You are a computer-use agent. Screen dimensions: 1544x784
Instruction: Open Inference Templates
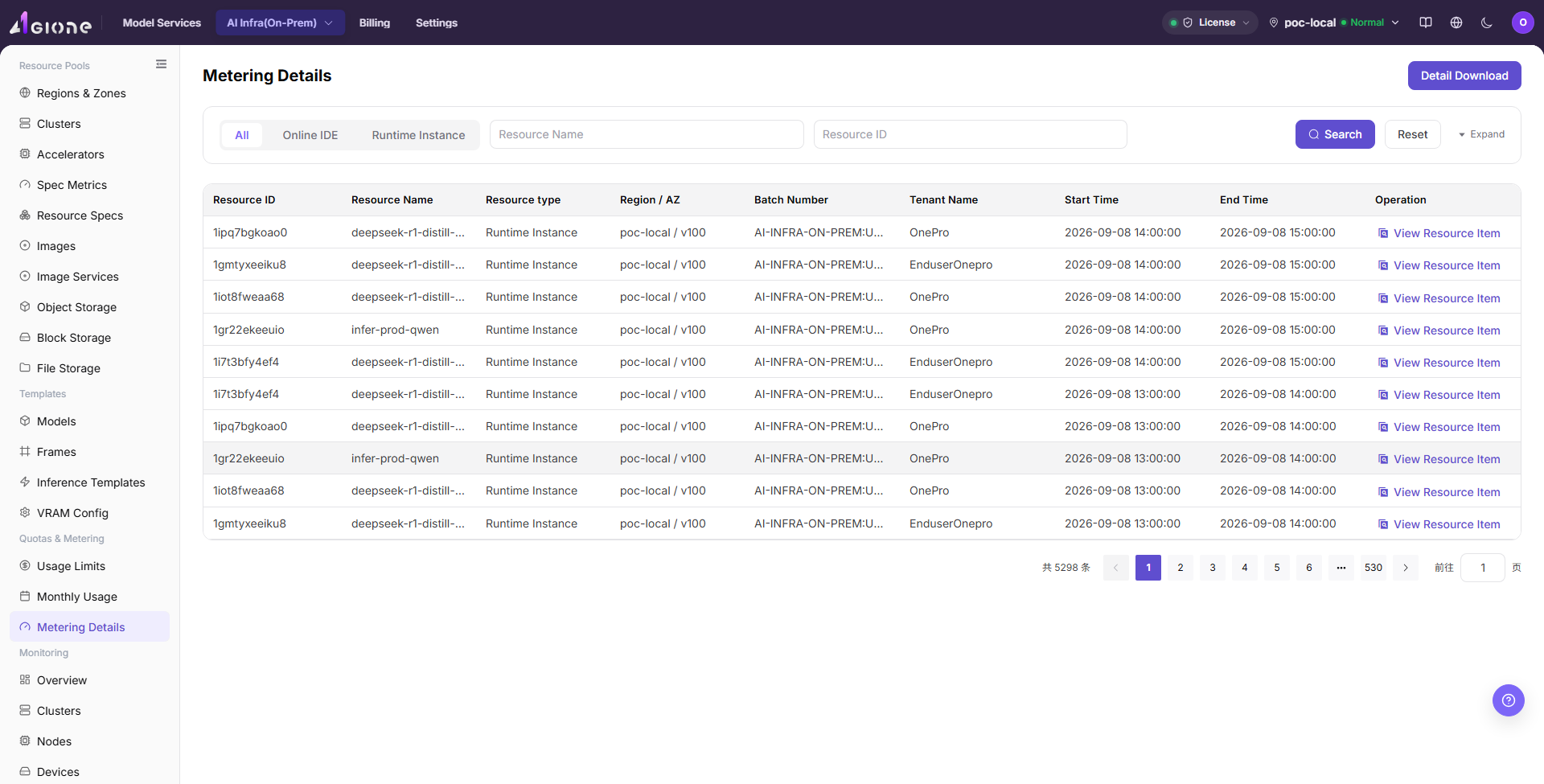(90, 482)
